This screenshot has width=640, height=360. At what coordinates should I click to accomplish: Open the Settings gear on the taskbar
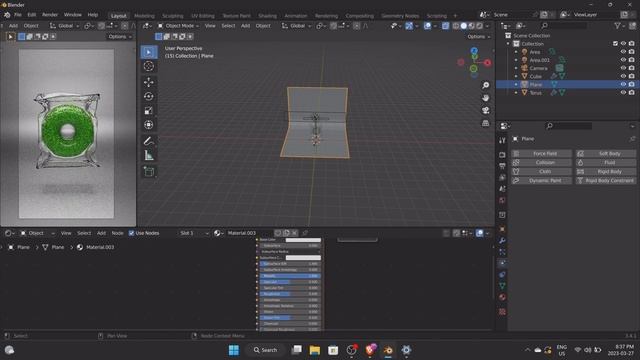point(406,350)
